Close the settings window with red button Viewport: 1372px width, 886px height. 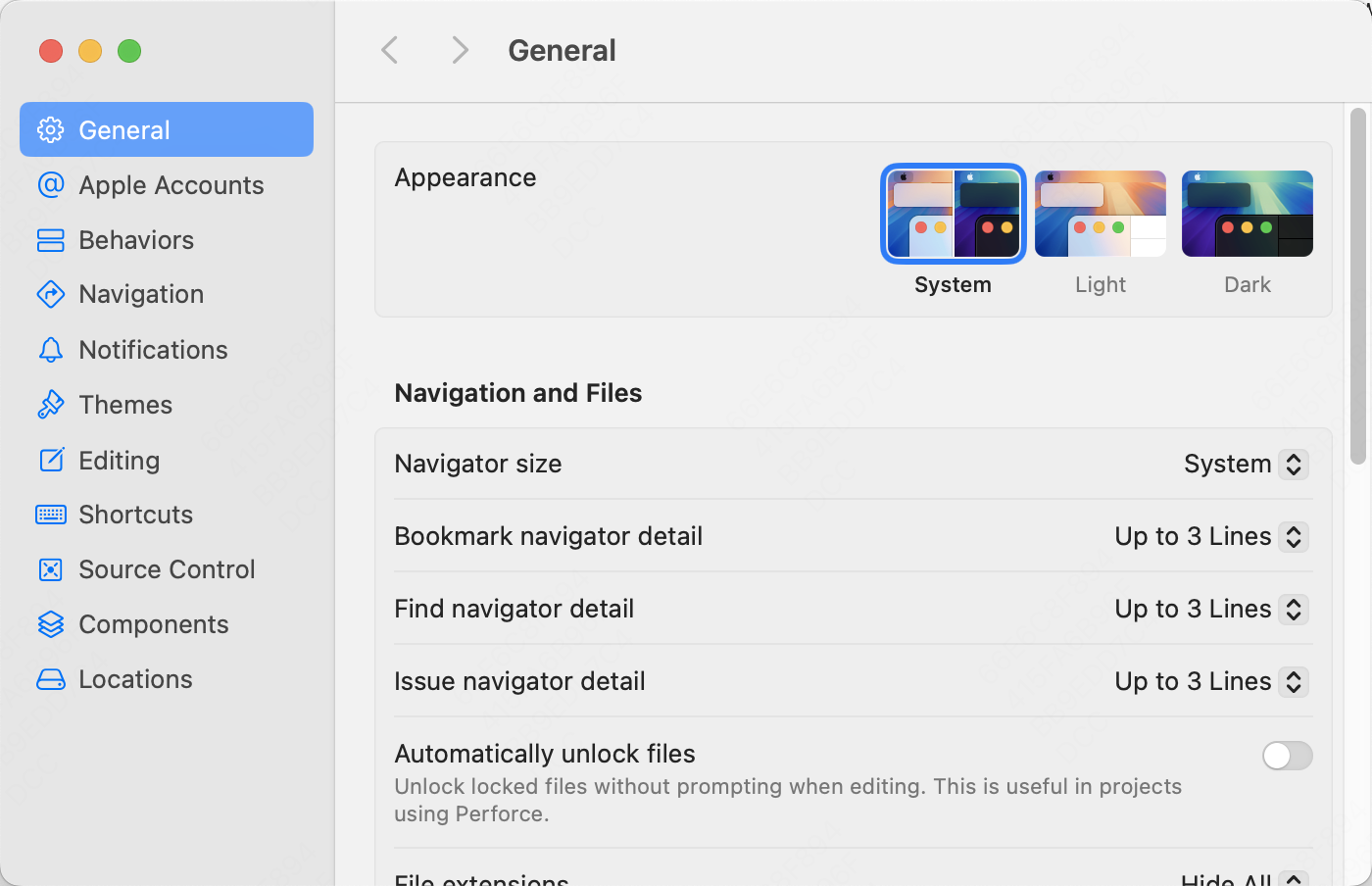coord(51,50)
